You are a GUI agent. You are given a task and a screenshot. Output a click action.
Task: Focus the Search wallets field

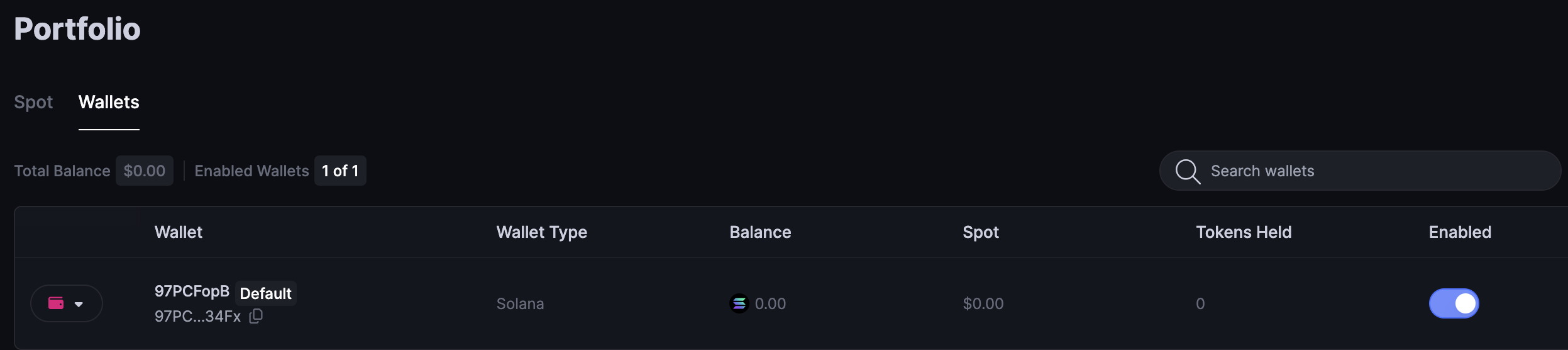pyautogui.click(x=1371, y=171)
